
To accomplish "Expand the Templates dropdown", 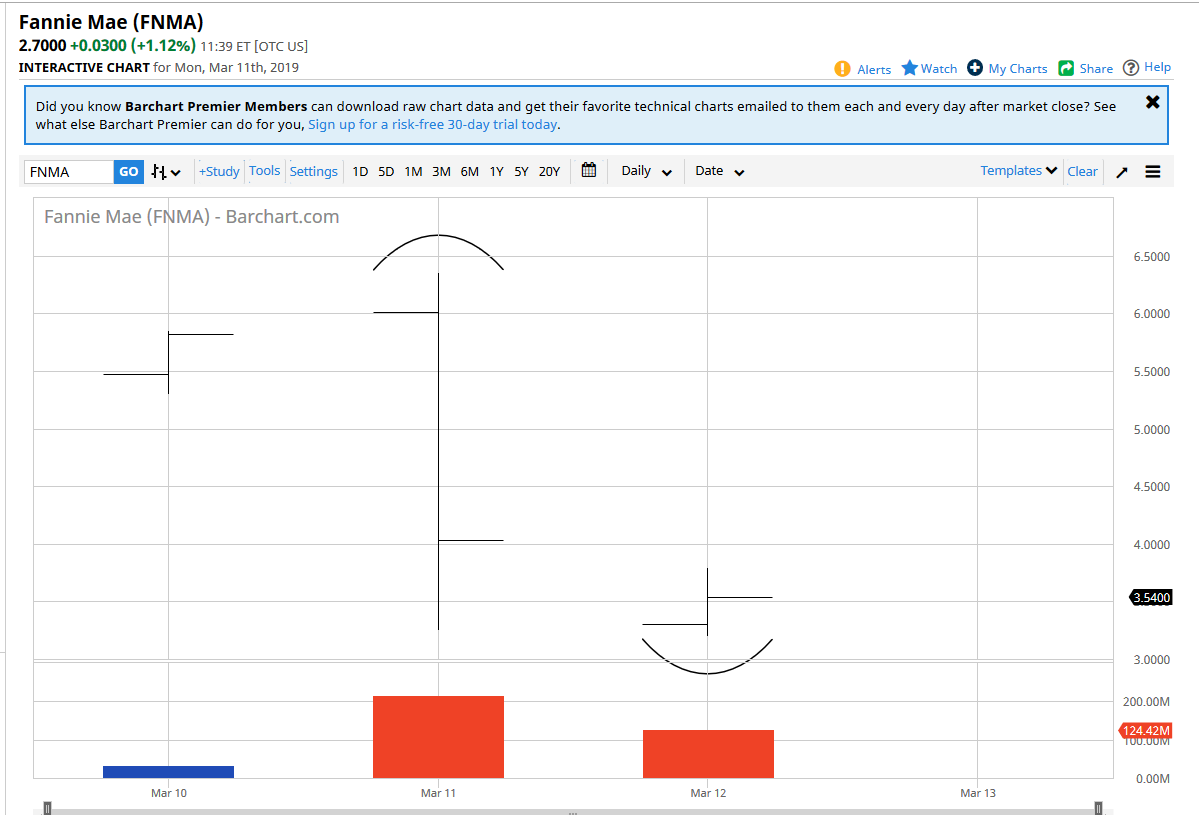I will coord(1019,170).
